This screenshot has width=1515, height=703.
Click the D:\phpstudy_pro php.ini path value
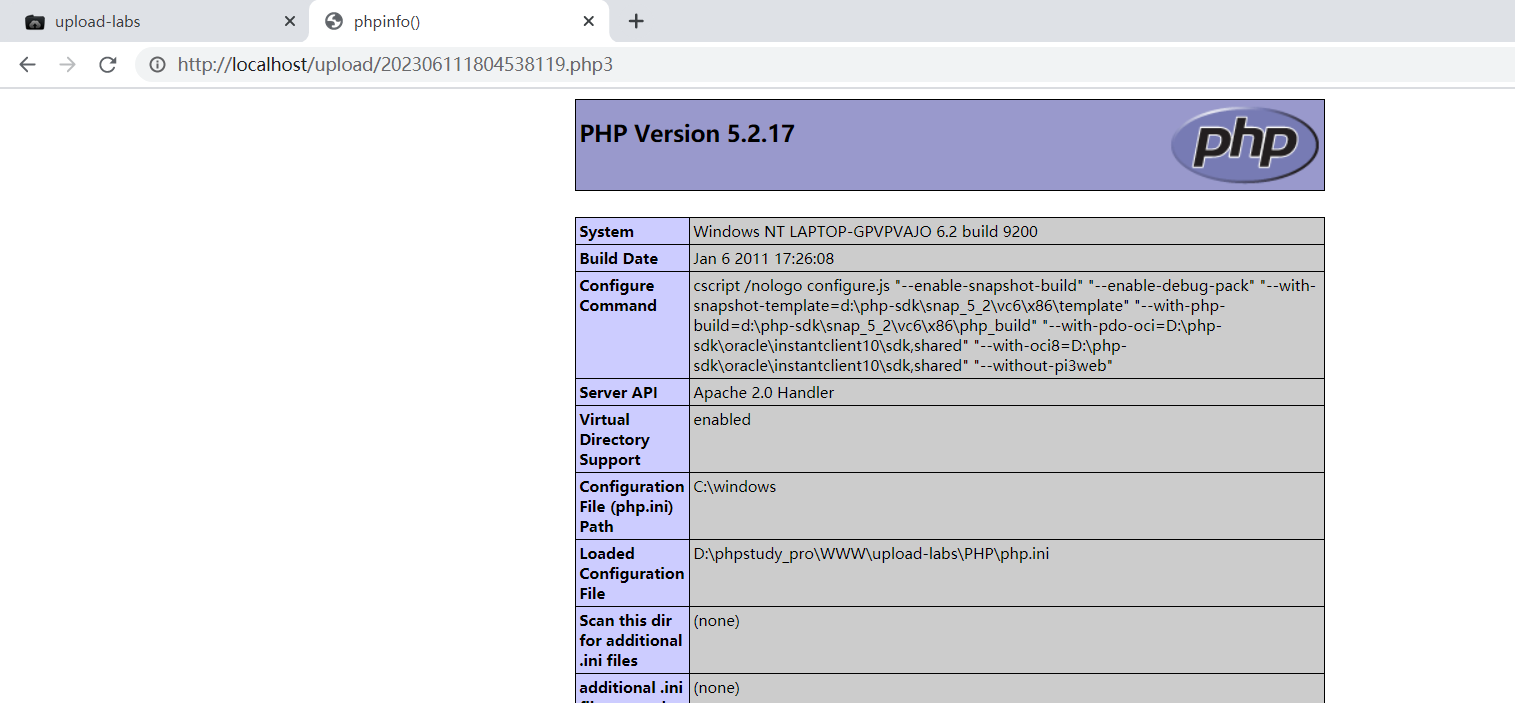pos(871,554)
